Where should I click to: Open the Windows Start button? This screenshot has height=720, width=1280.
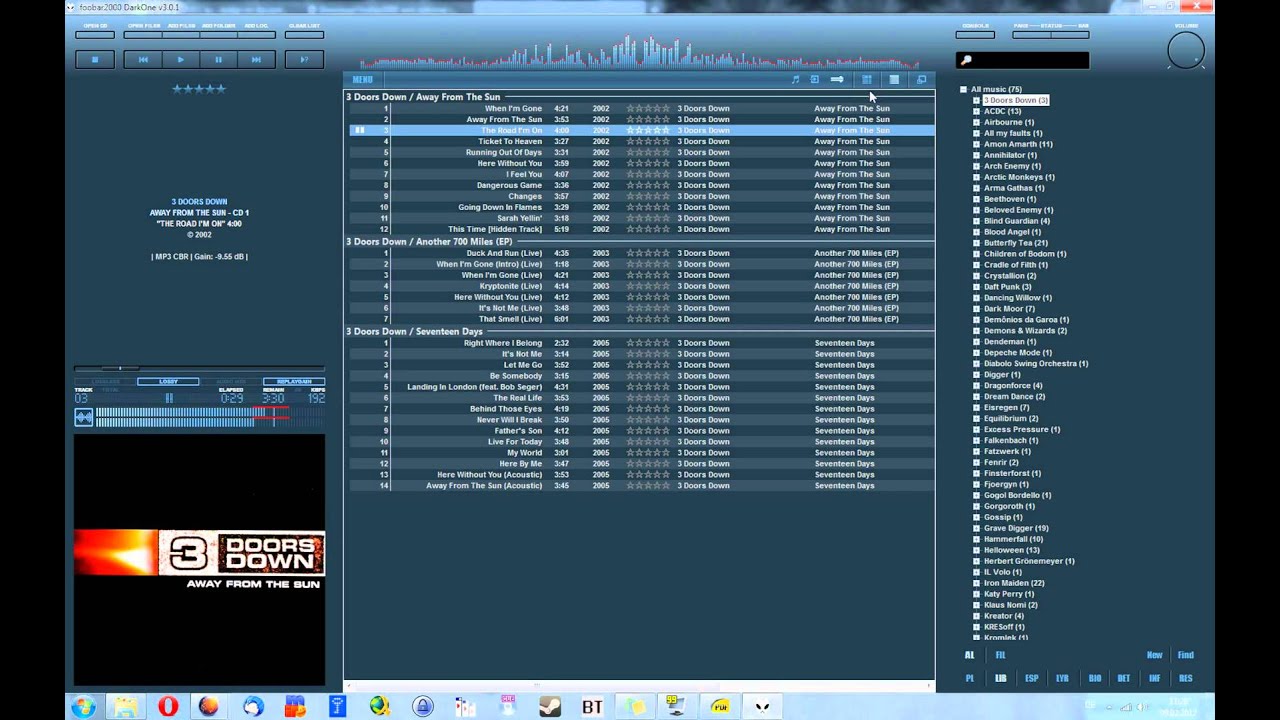tap(84, 706)
